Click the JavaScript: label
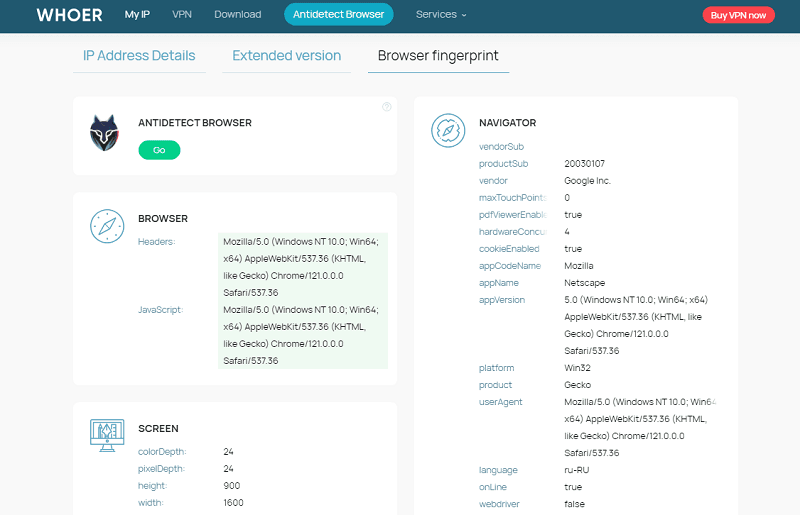 tap(161, 310)
